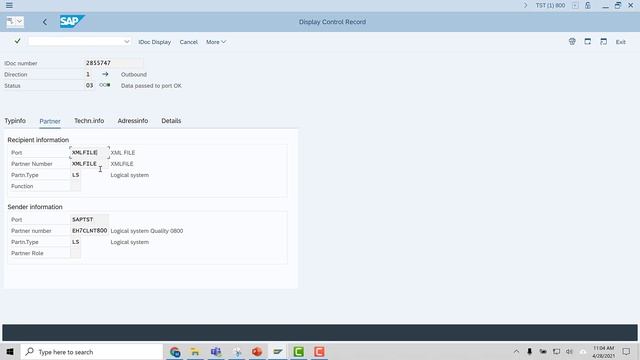640x360 pixels.
Task: Click the generate shortcut window icon
Action: click(603, 42)
